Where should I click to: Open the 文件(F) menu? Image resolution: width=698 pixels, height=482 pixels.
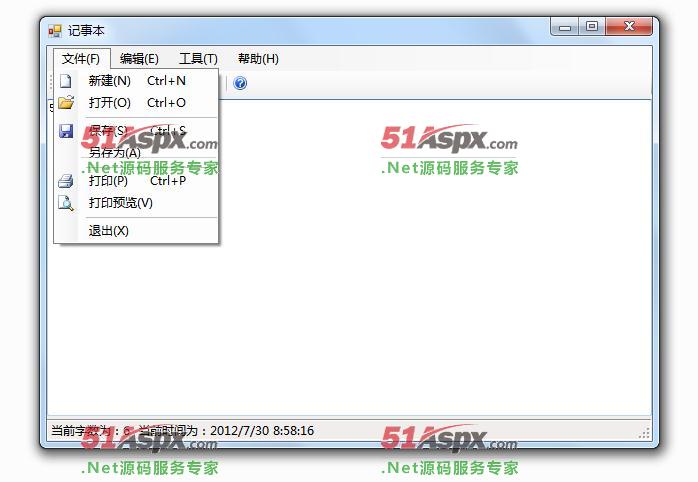[81, 58]
